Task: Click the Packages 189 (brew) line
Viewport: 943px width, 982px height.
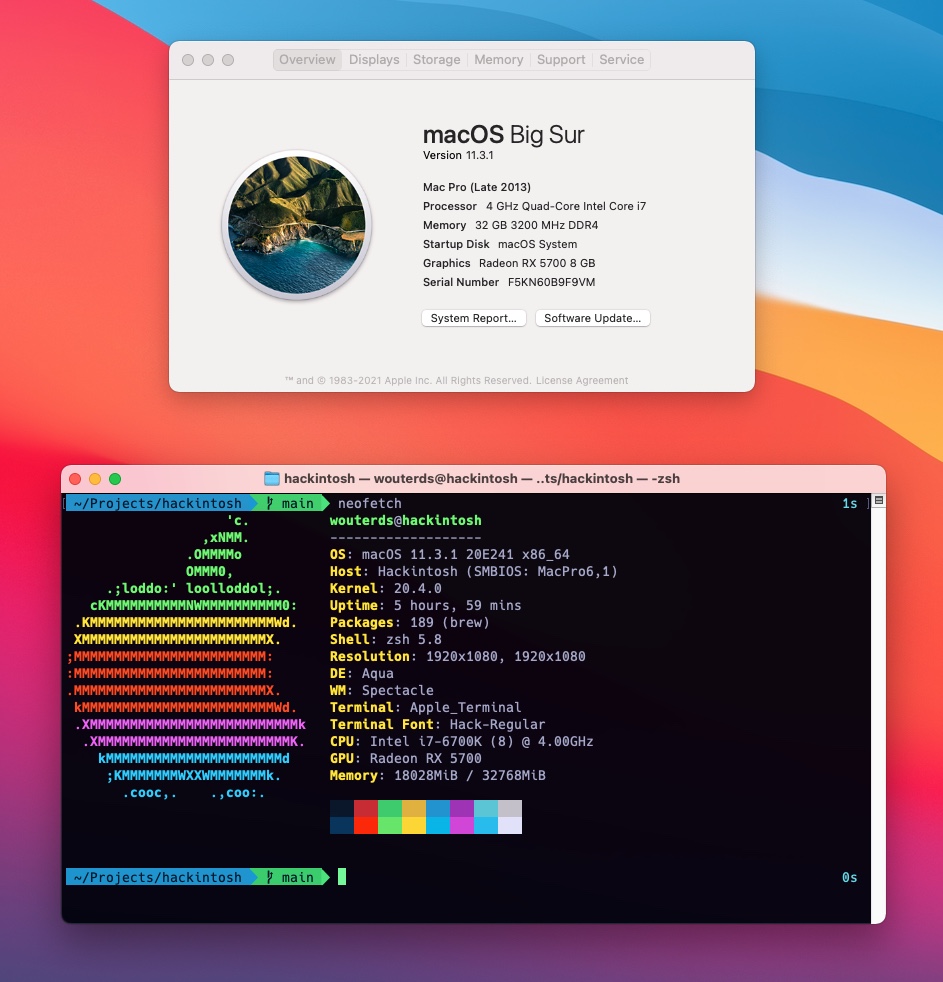Action: tap(410, 622)
